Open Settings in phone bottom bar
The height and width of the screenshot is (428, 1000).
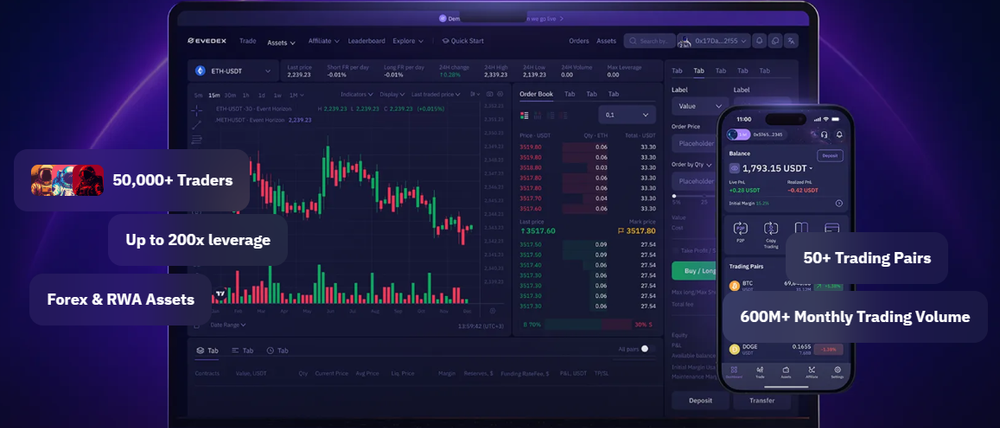[x=837, y=373]
